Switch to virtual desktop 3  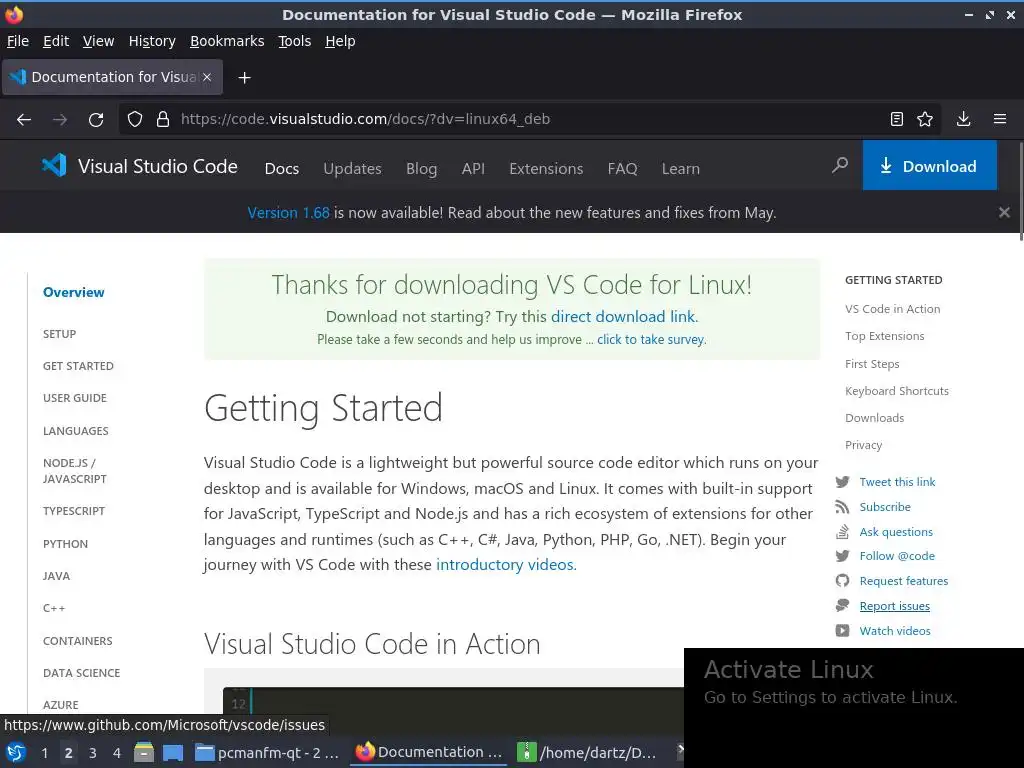(x=93, y=753)
